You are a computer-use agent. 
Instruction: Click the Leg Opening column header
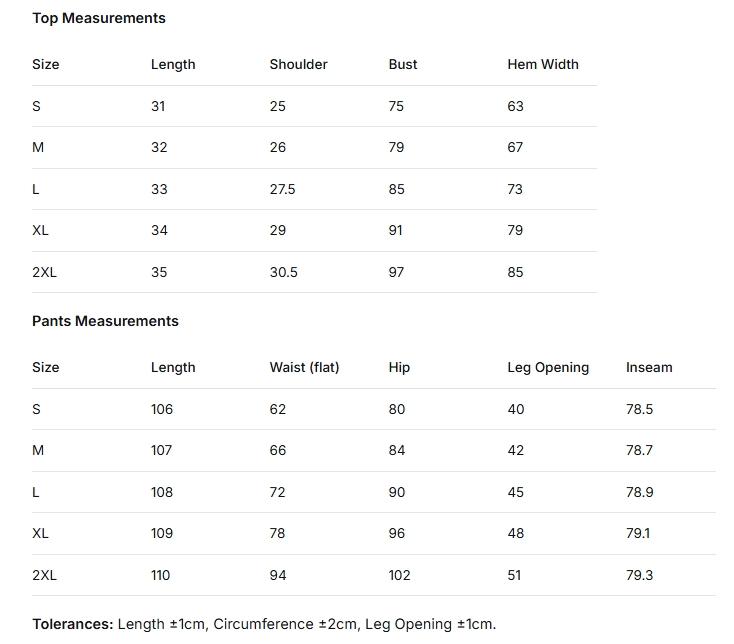(548, 367)
